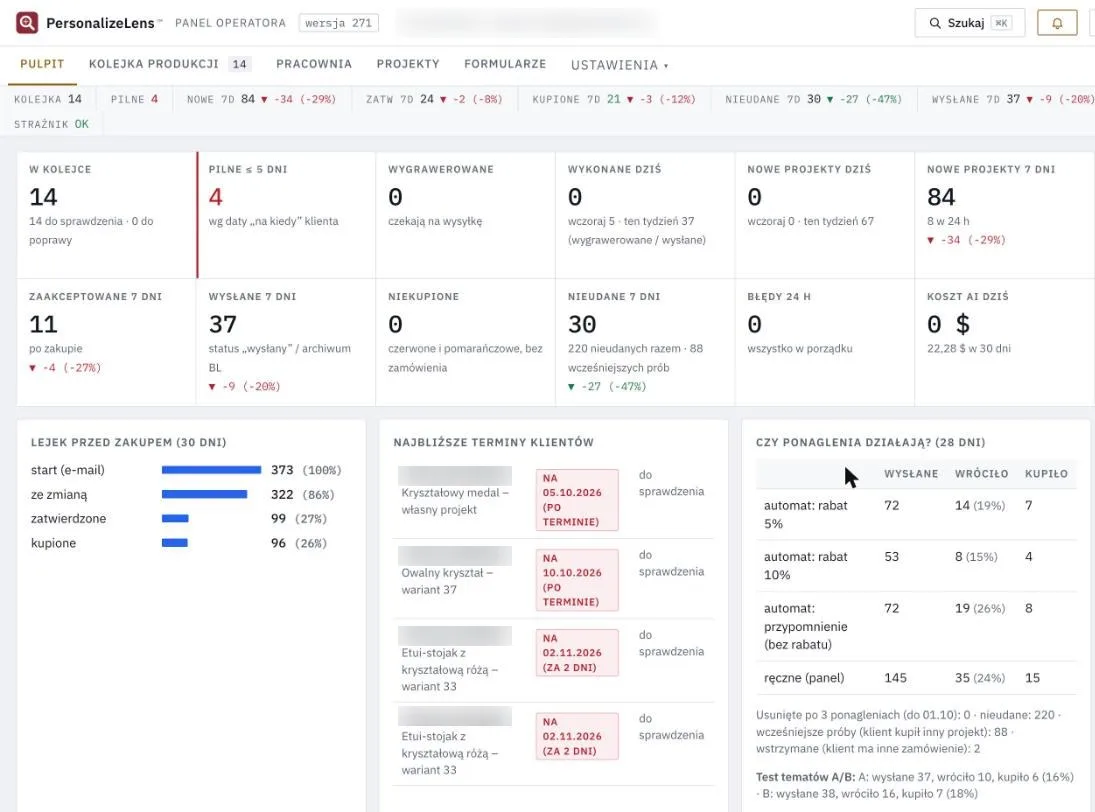Viewport: 1095px width, 812px height.
Task: Open the PROJEKTY tab
Action: pyautogui.click(x=408, y=64)
